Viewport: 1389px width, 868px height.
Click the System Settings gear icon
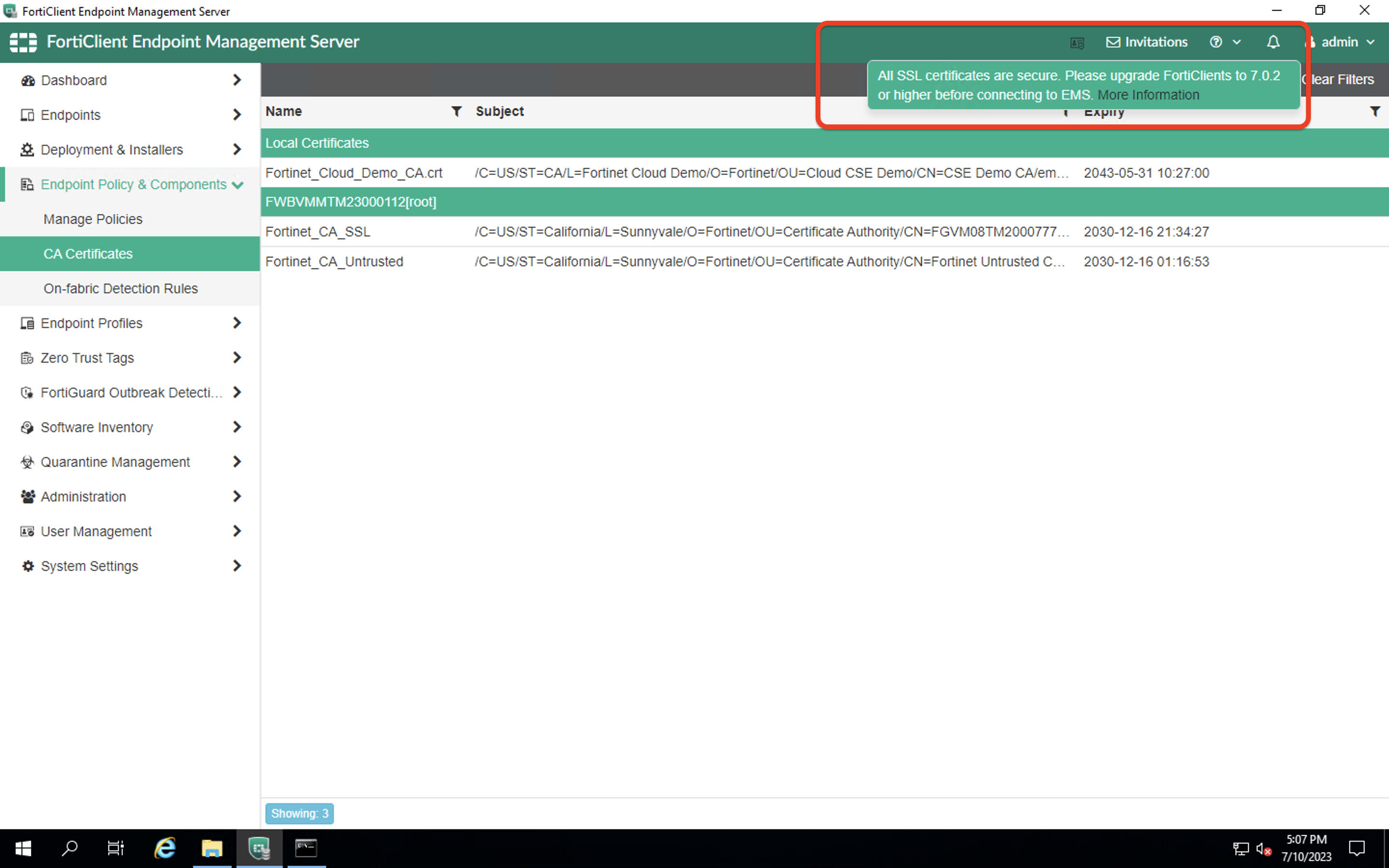27,566
